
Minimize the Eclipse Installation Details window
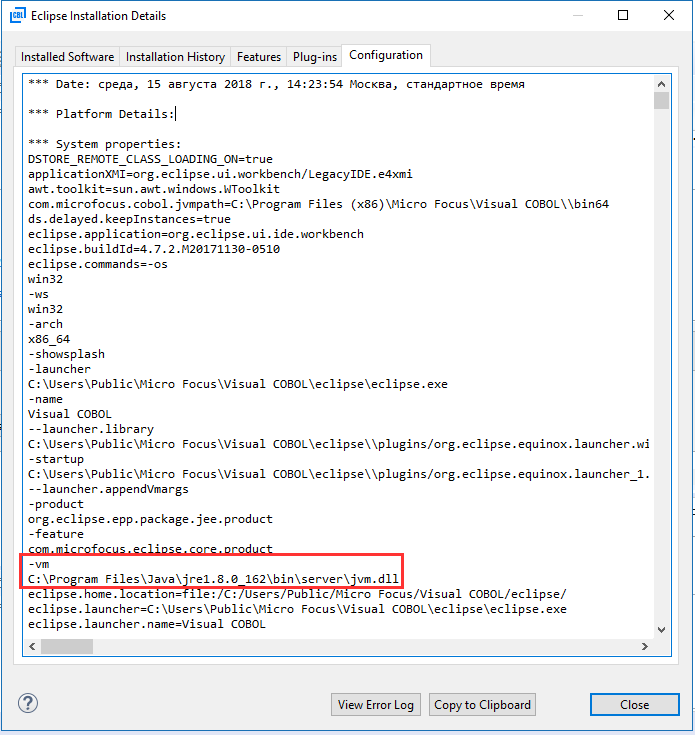coord(578,15)
